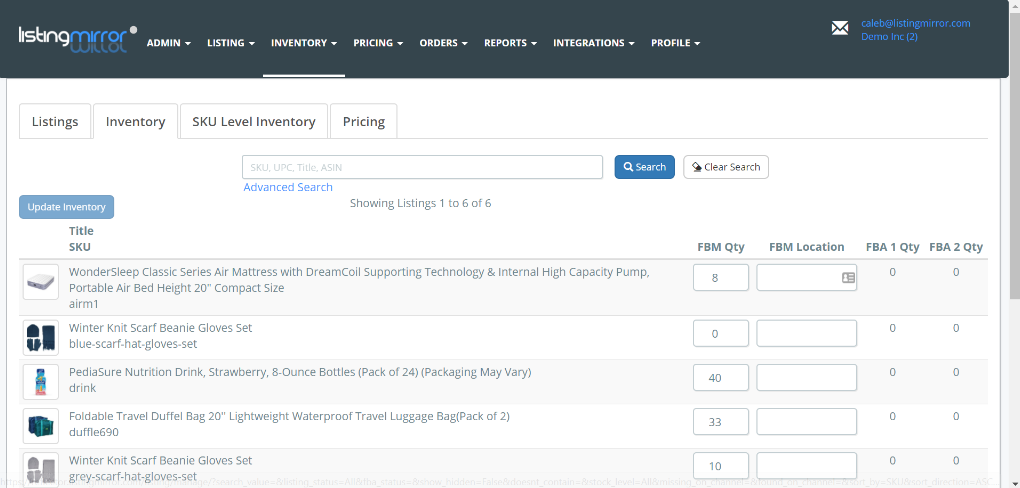Focus the SKU, UPC, Title, ASIN search box

pos(422,167)
